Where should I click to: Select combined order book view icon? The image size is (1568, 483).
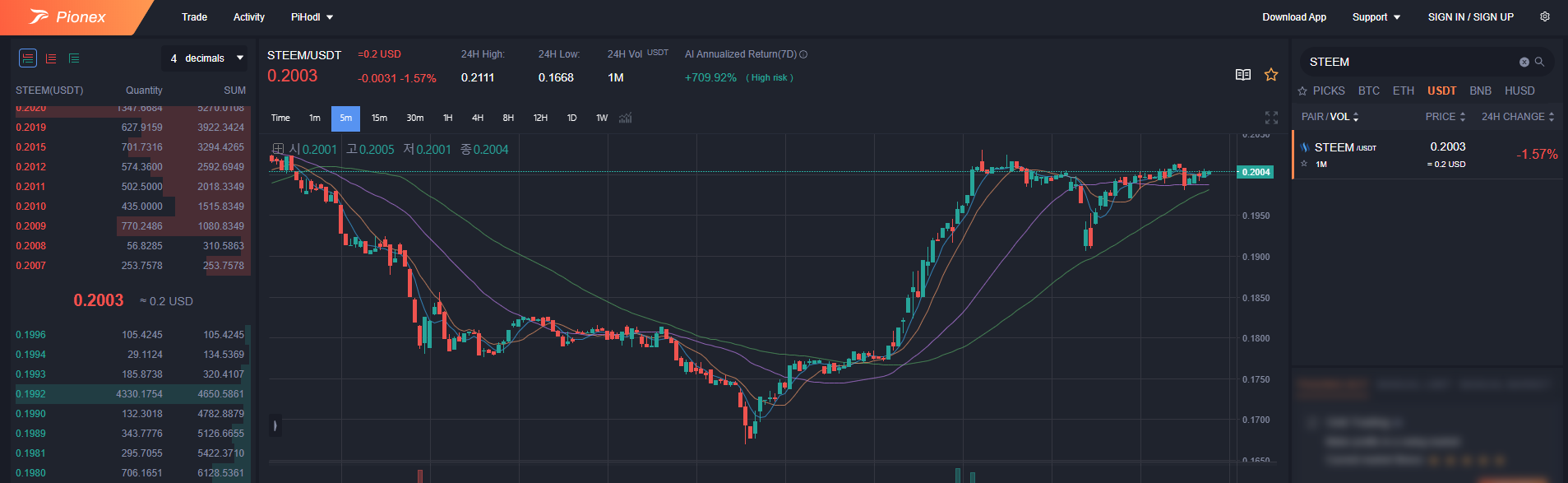pos(28,58)
